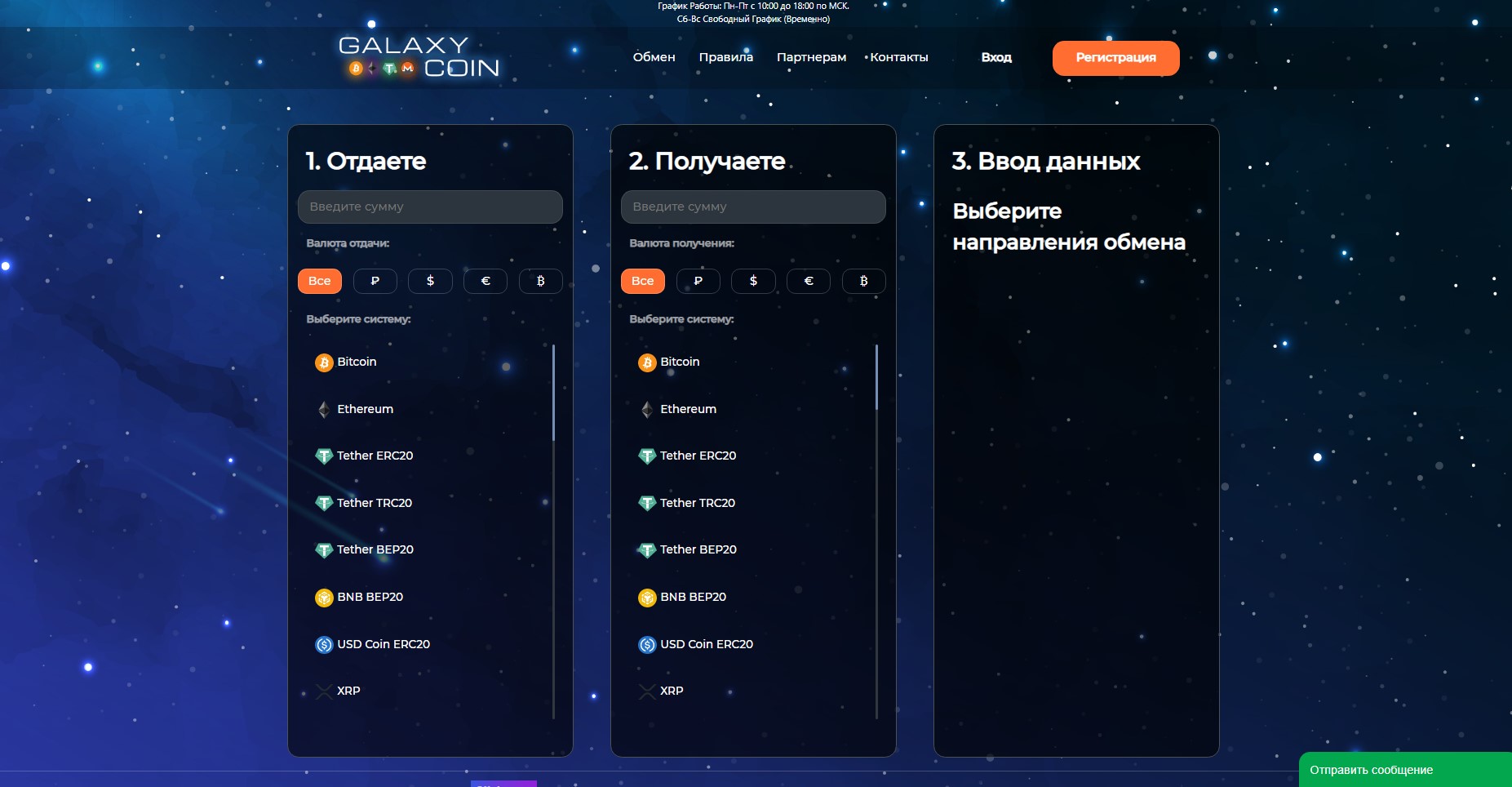Select Tether TRC20 label in Получаете list
The width and height of the screenshot is (1512, 787).
pos(698,503)
